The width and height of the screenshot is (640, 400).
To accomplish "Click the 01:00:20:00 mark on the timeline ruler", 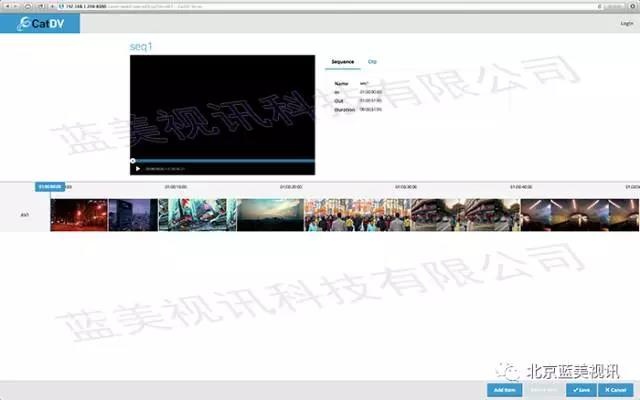I will pos(291,187).
